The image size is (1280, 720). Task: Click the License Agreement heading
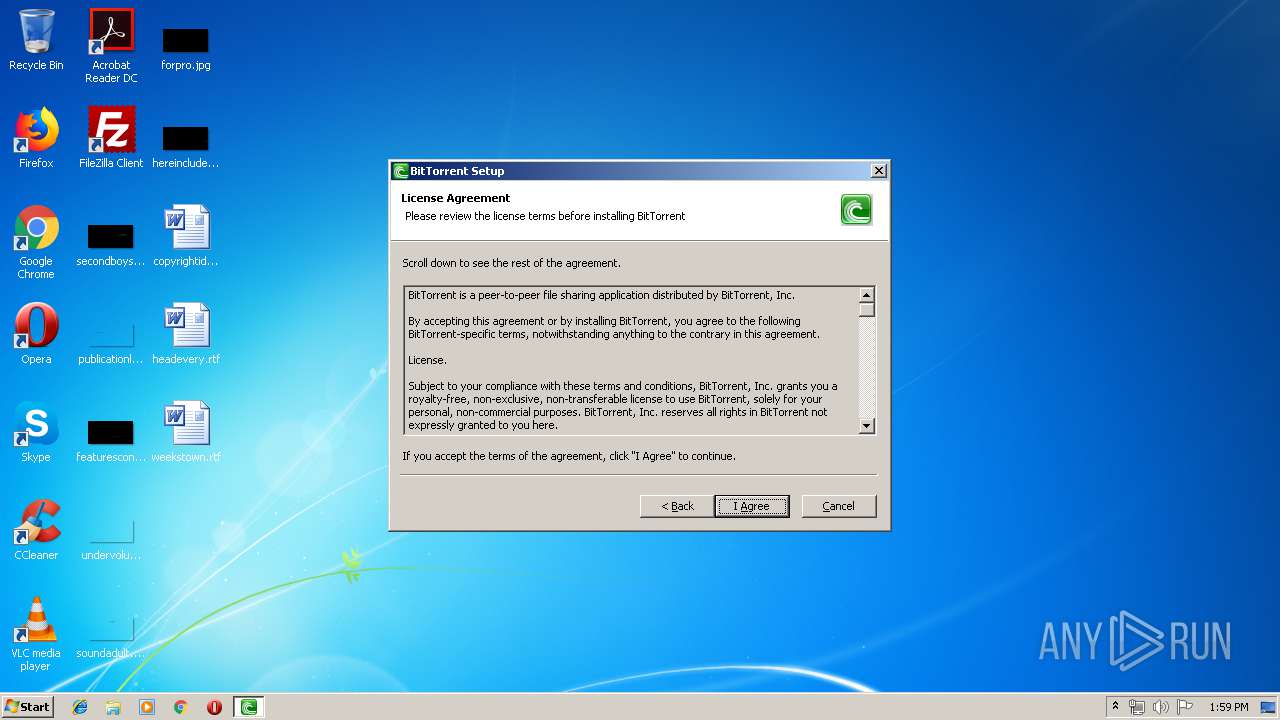[456, 198]
